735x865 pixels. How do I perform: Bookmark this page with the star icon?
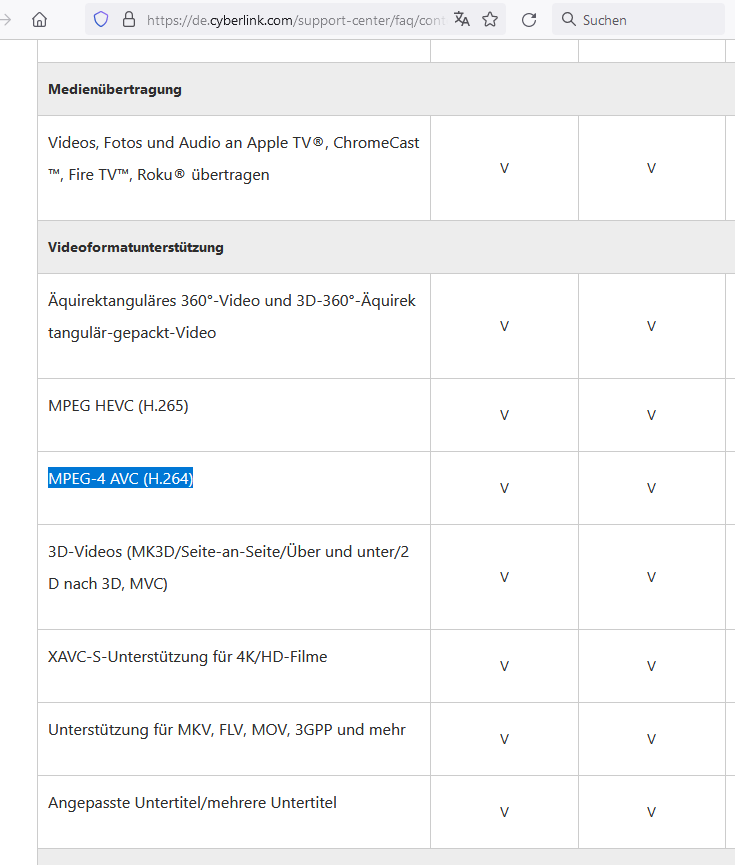pos(490,20)
